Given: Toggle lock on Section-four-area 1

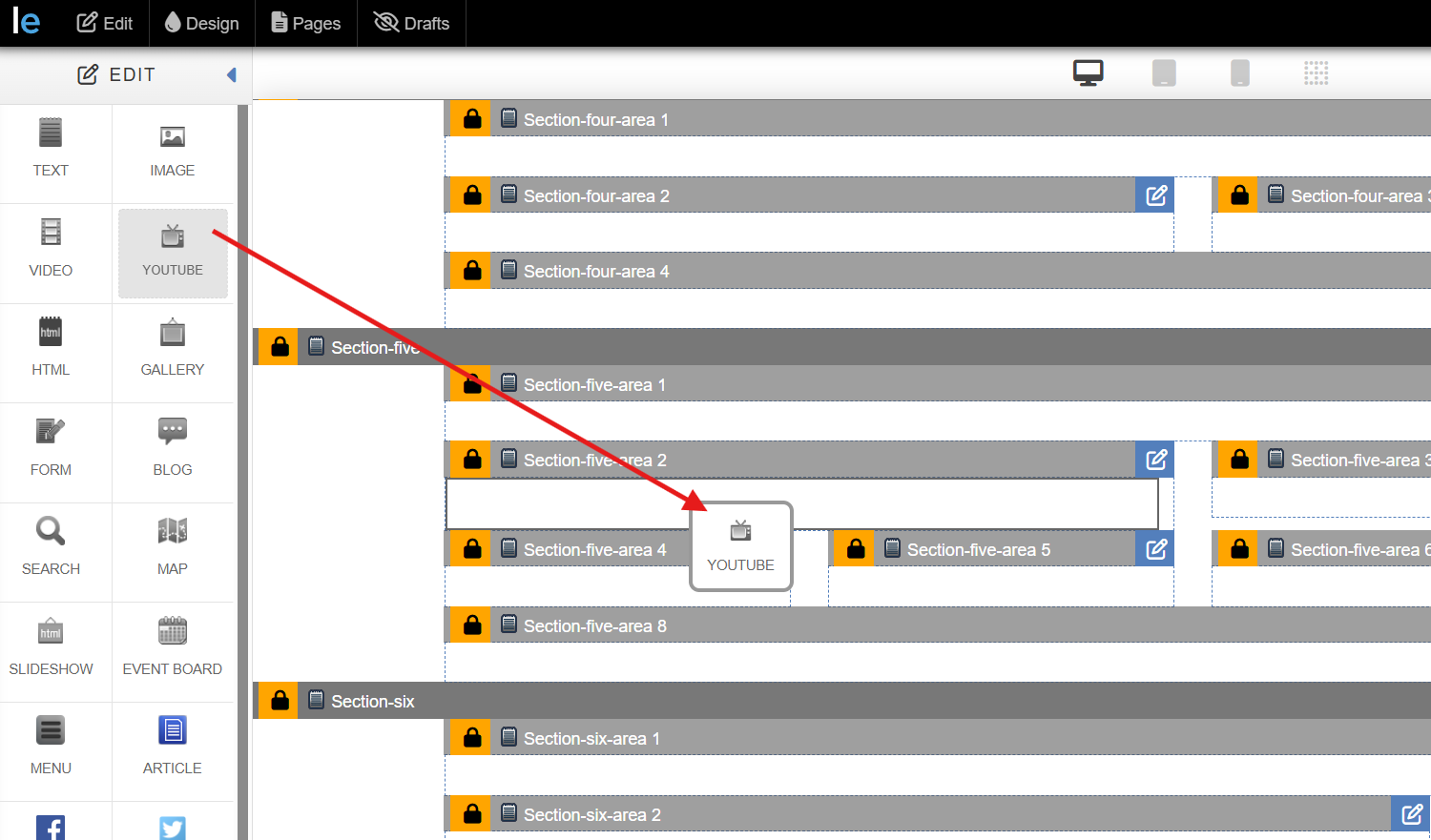Looking at the screenshot, I should point(471,119).
